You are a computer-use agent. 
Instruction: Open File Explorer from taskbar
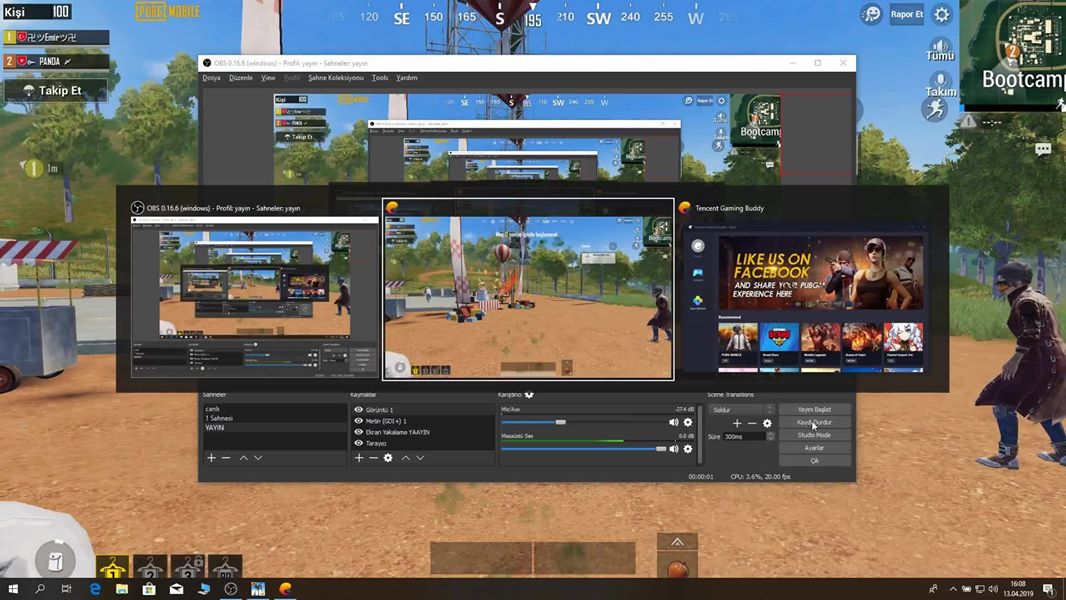pos(122,589)
